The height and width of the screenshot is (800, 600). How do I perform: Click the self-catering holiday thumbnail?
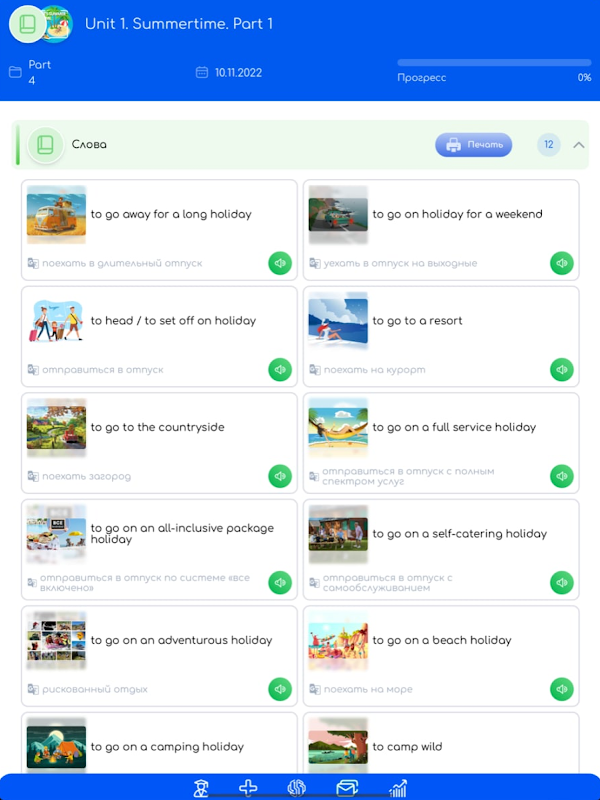(x=338, y=534)
